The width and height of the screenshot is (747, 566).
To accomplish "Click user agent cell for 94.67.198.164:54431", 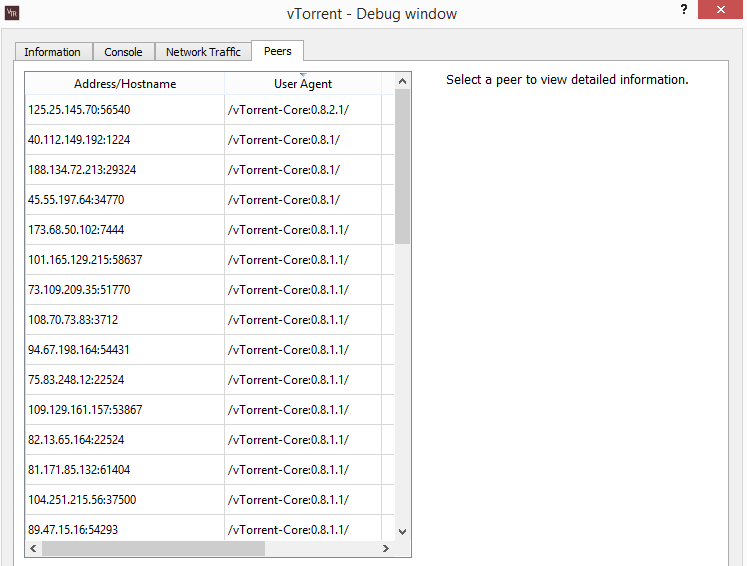I will click(303, 350).
